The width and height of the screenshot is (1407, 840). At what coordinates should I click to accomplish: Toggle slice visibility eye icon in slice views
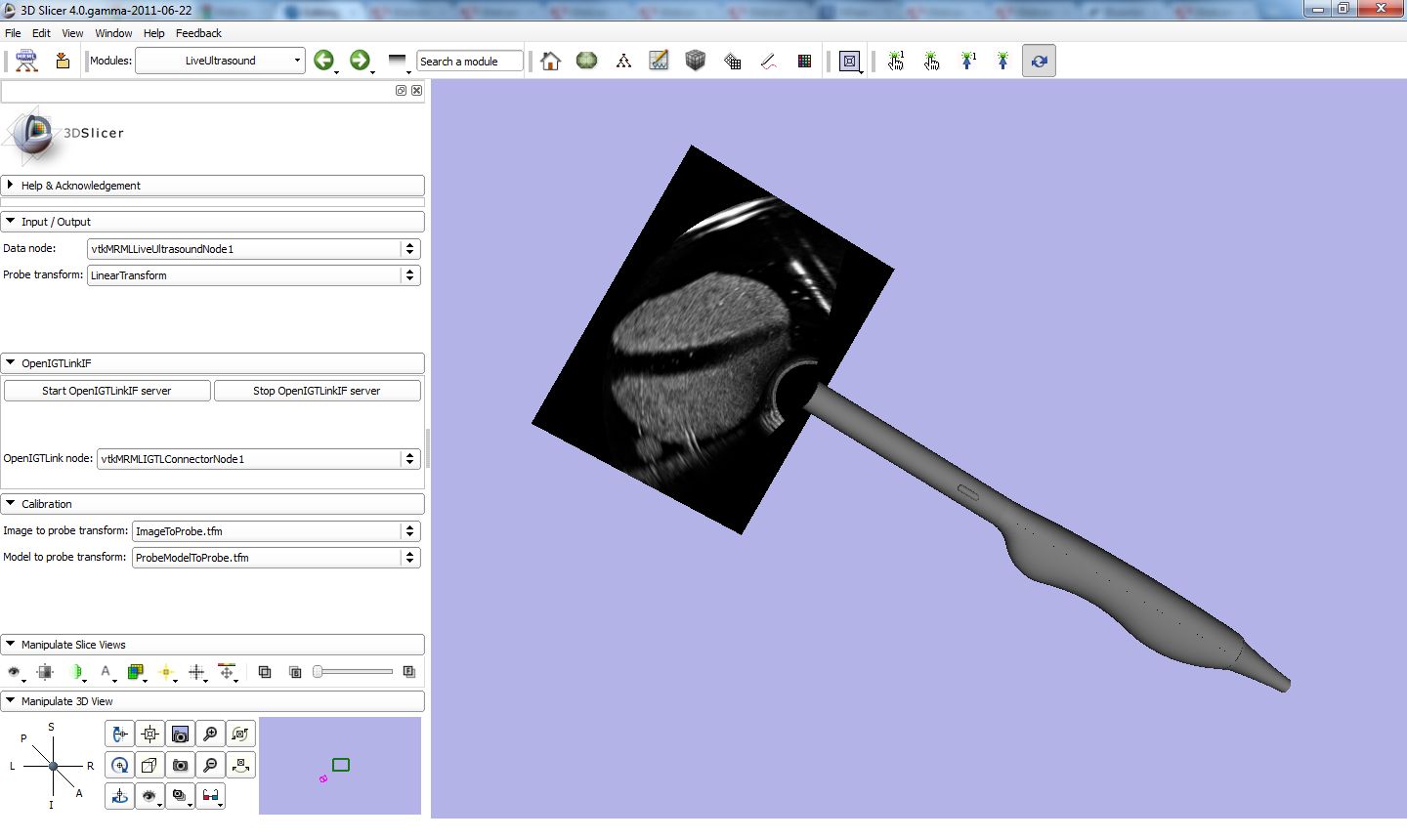coord(15,672)
